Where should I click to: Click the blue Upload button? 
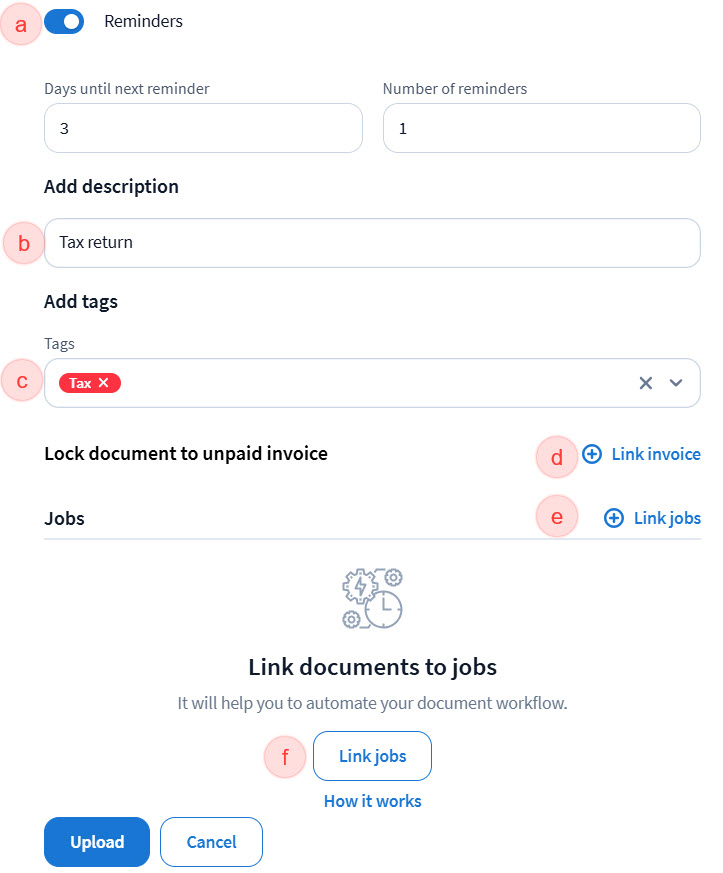(97, 842)
